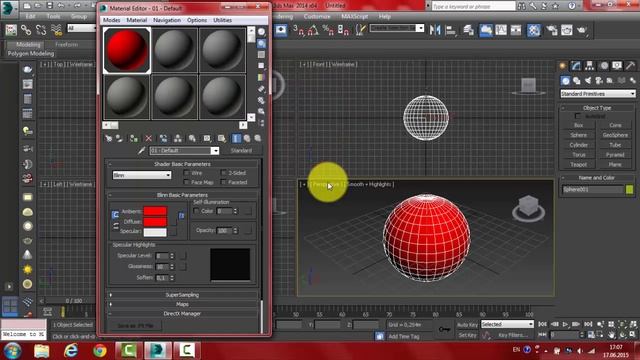Open the Selected key filter dropdown
The width and height of the screenshot is (640, 360).
507,324
